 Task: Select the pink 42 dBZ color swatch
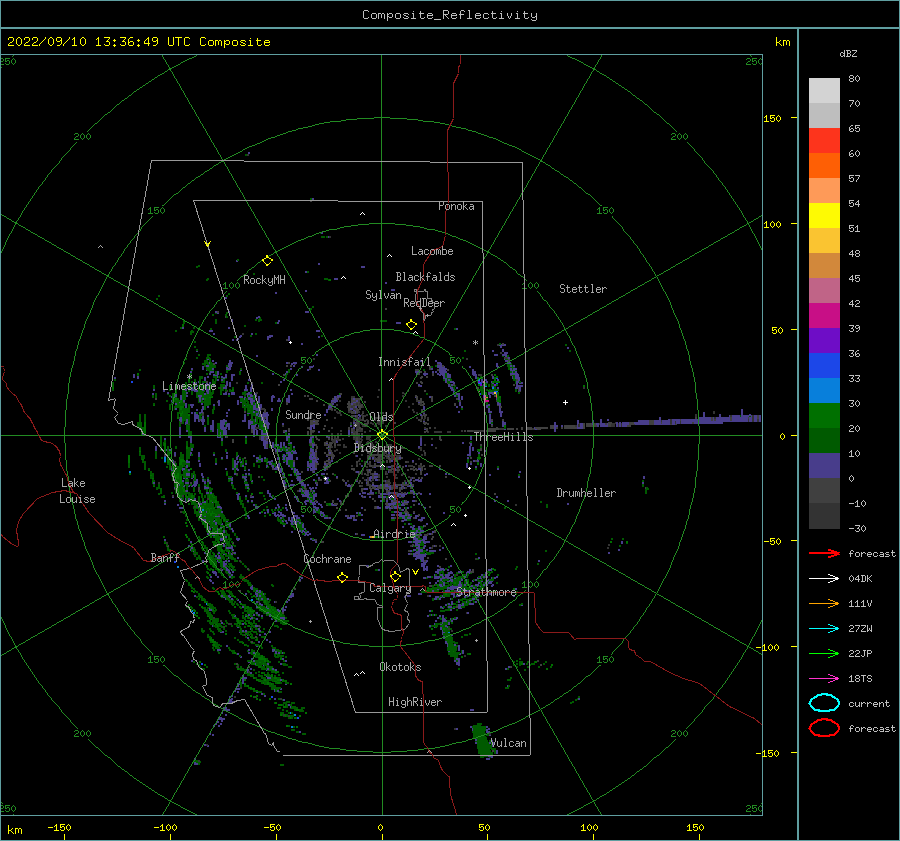click(824, 290)
